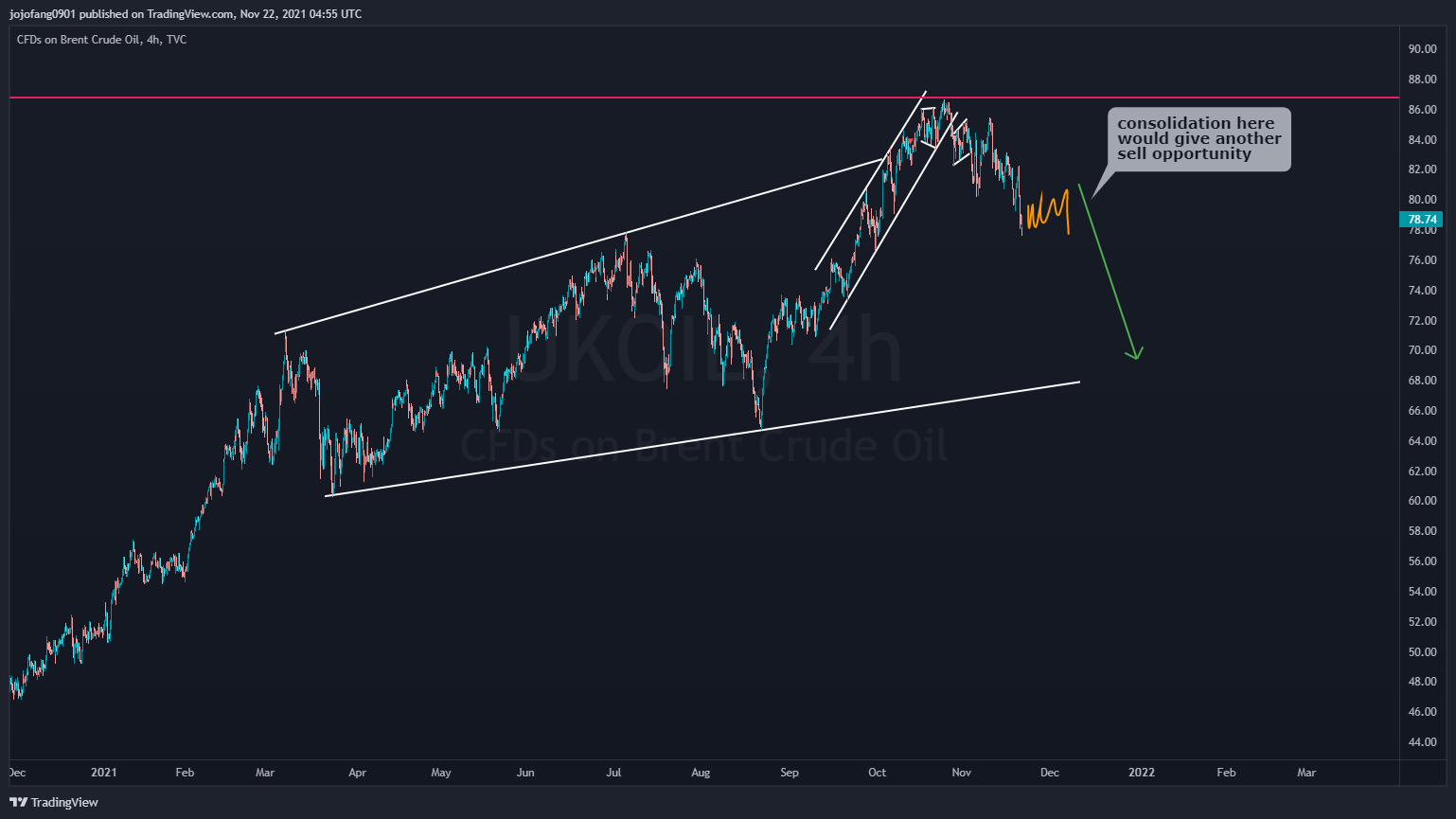Click the 72.00 price axis label
This screenshot has width=1456, height=819.
(1422, 321)
